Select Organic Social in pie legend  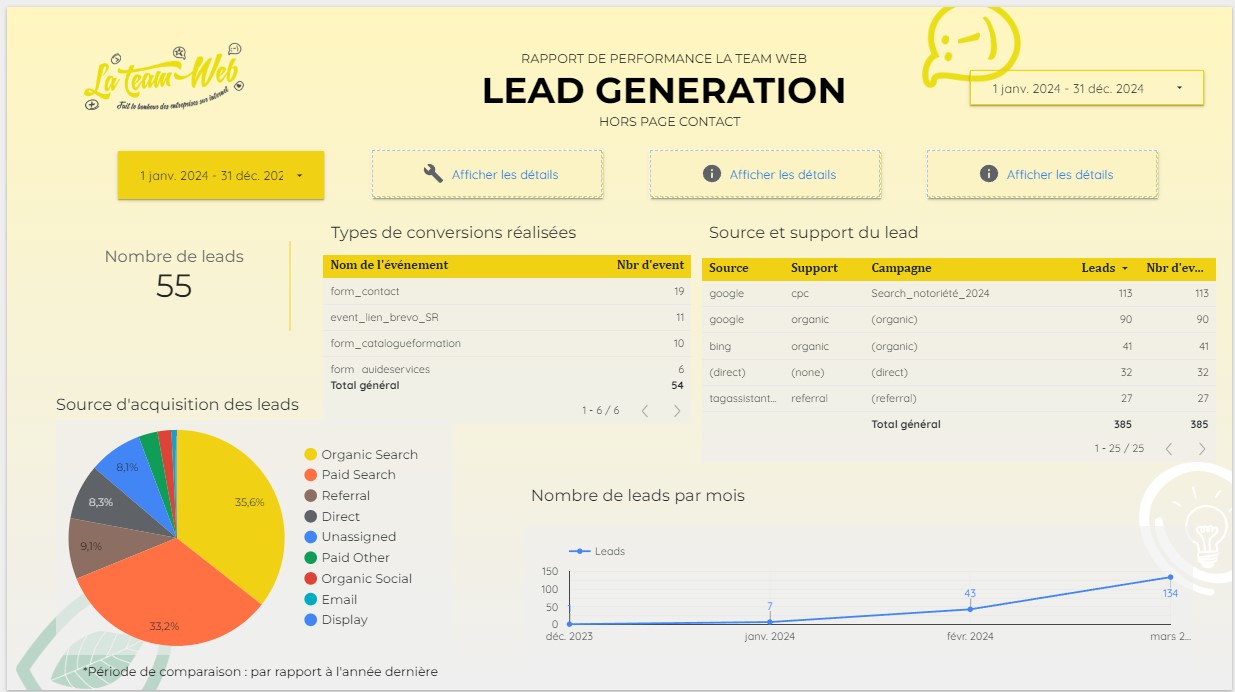(x=358, y=579)
